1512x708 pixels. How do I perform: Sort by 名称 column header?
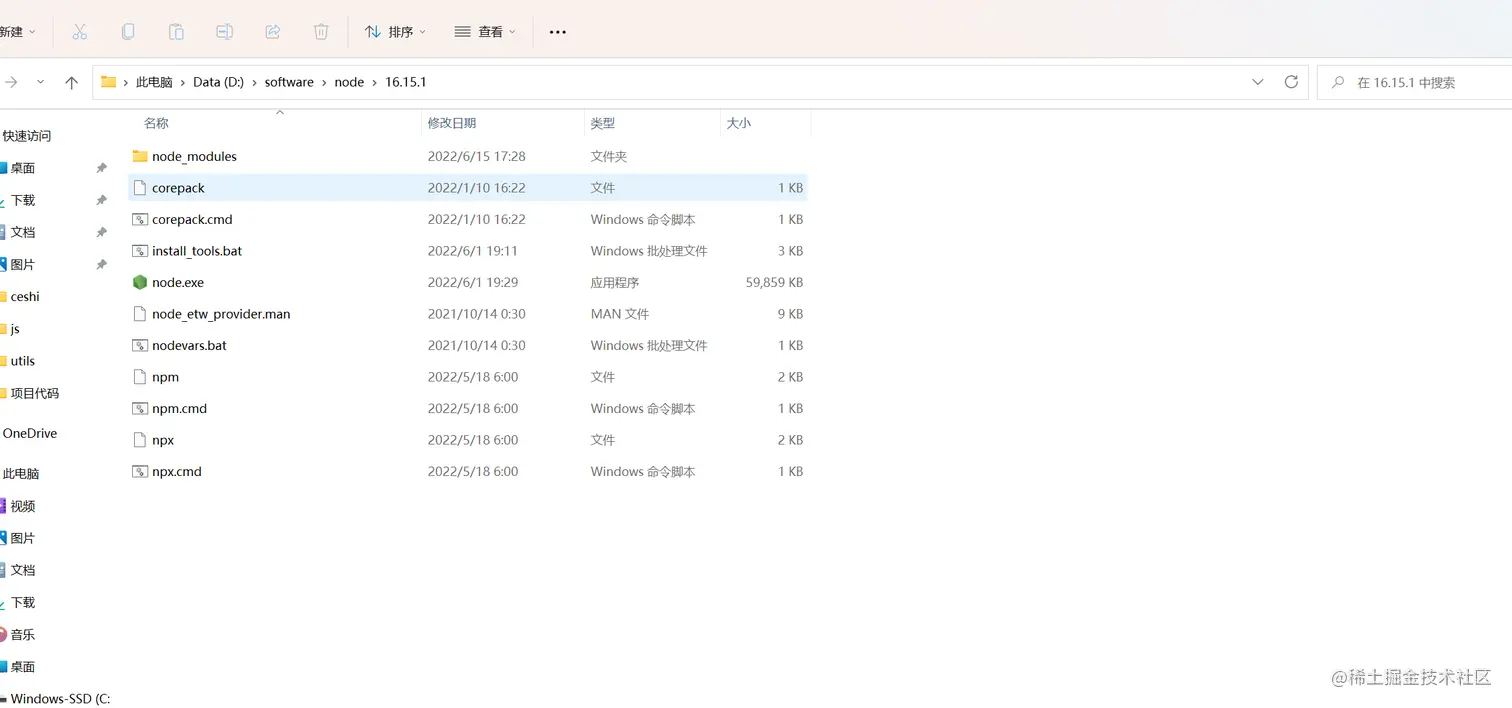[156, 123]
